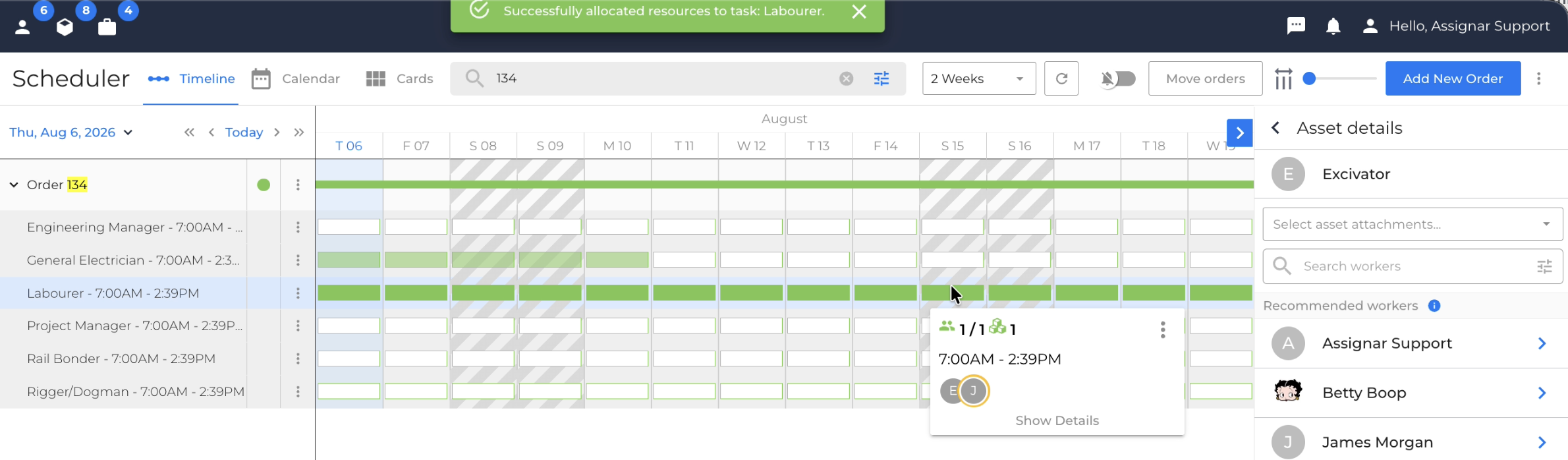Switch to the Calendar view tab

(296, 78)
